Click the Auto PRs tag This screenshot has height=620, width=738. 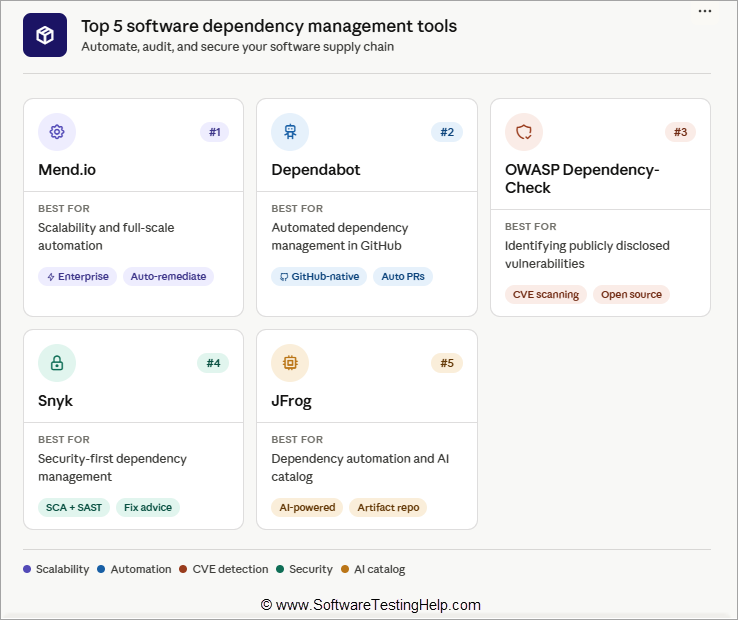tap(403, 276)
